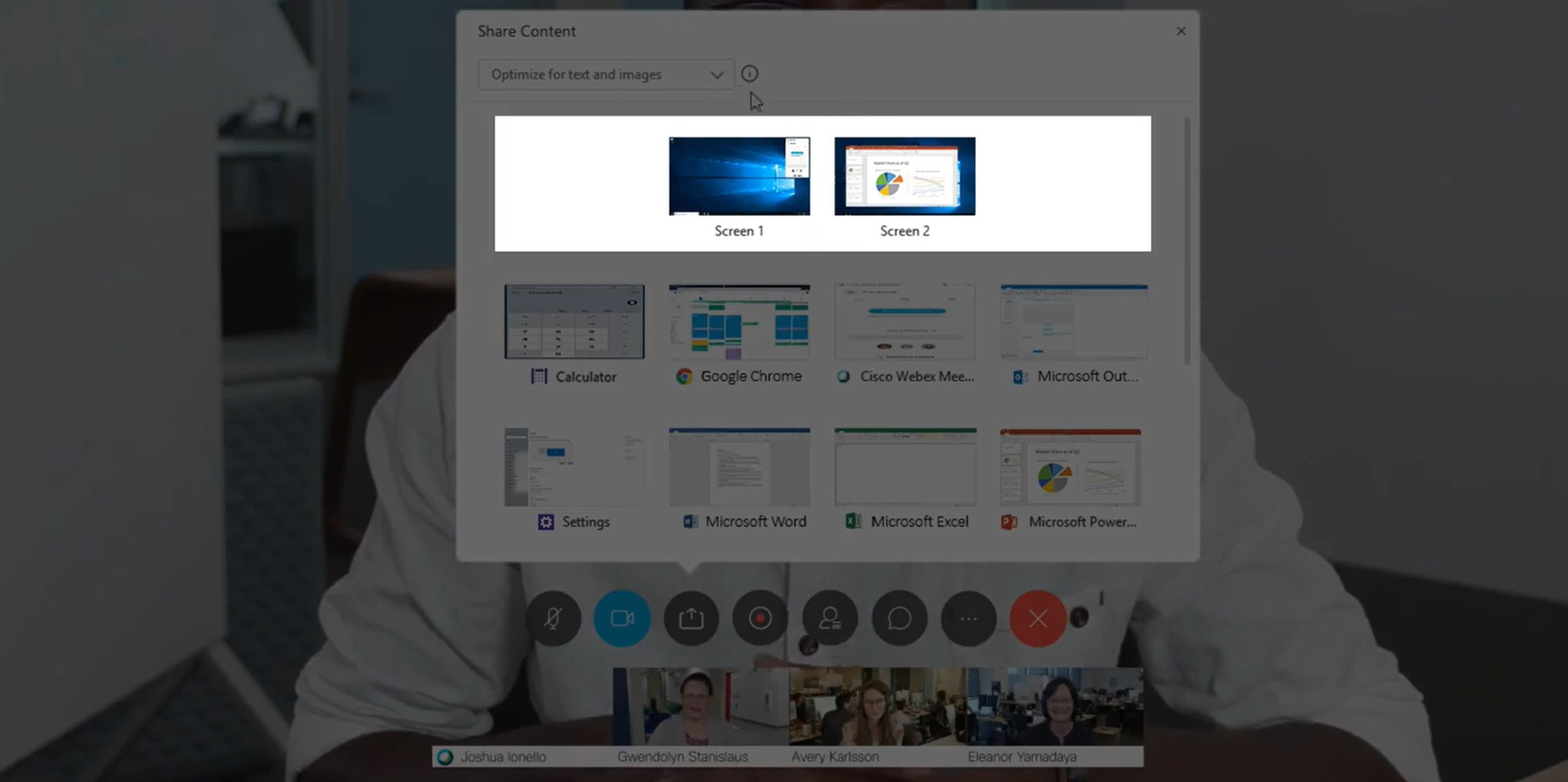Click the Joshua Ionello name label
The height and width of the screenshot is (782, 1568).
503,757
